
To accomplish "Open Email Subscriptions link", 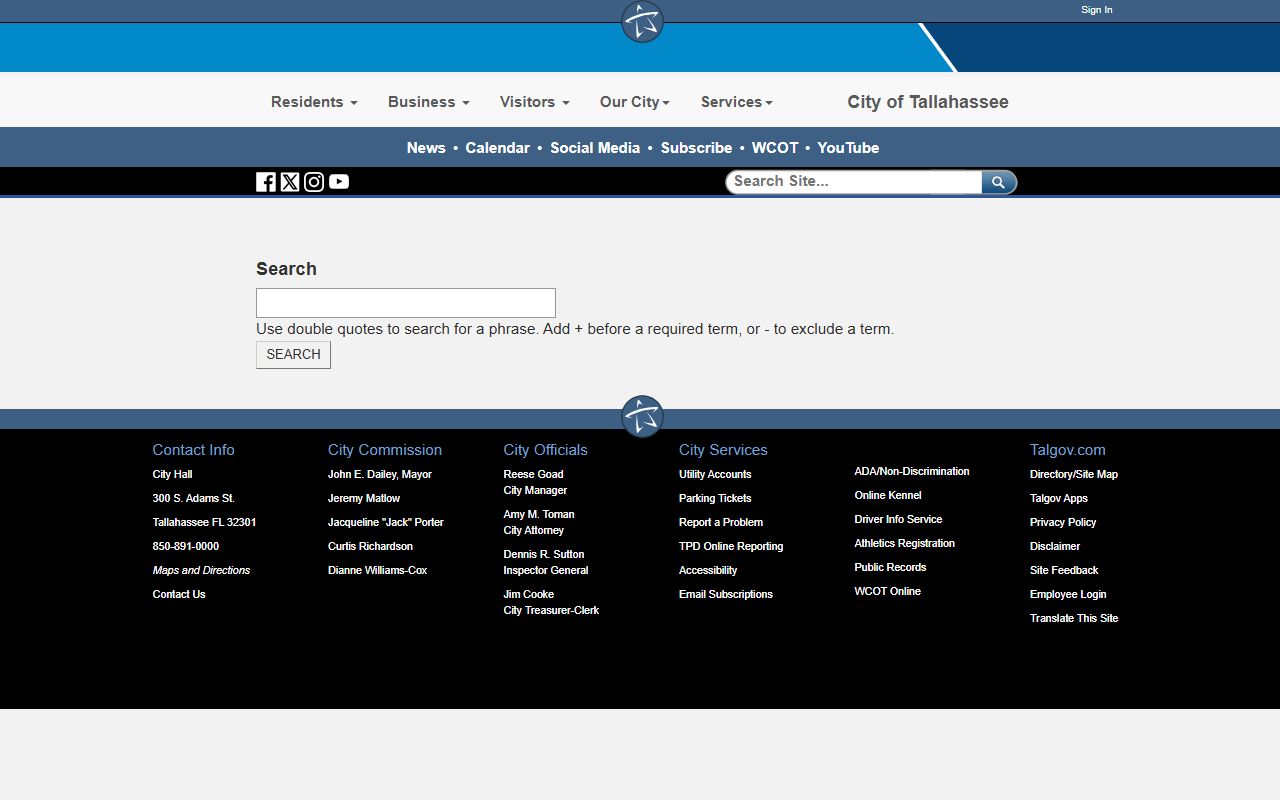I will [x=726, y=594].
